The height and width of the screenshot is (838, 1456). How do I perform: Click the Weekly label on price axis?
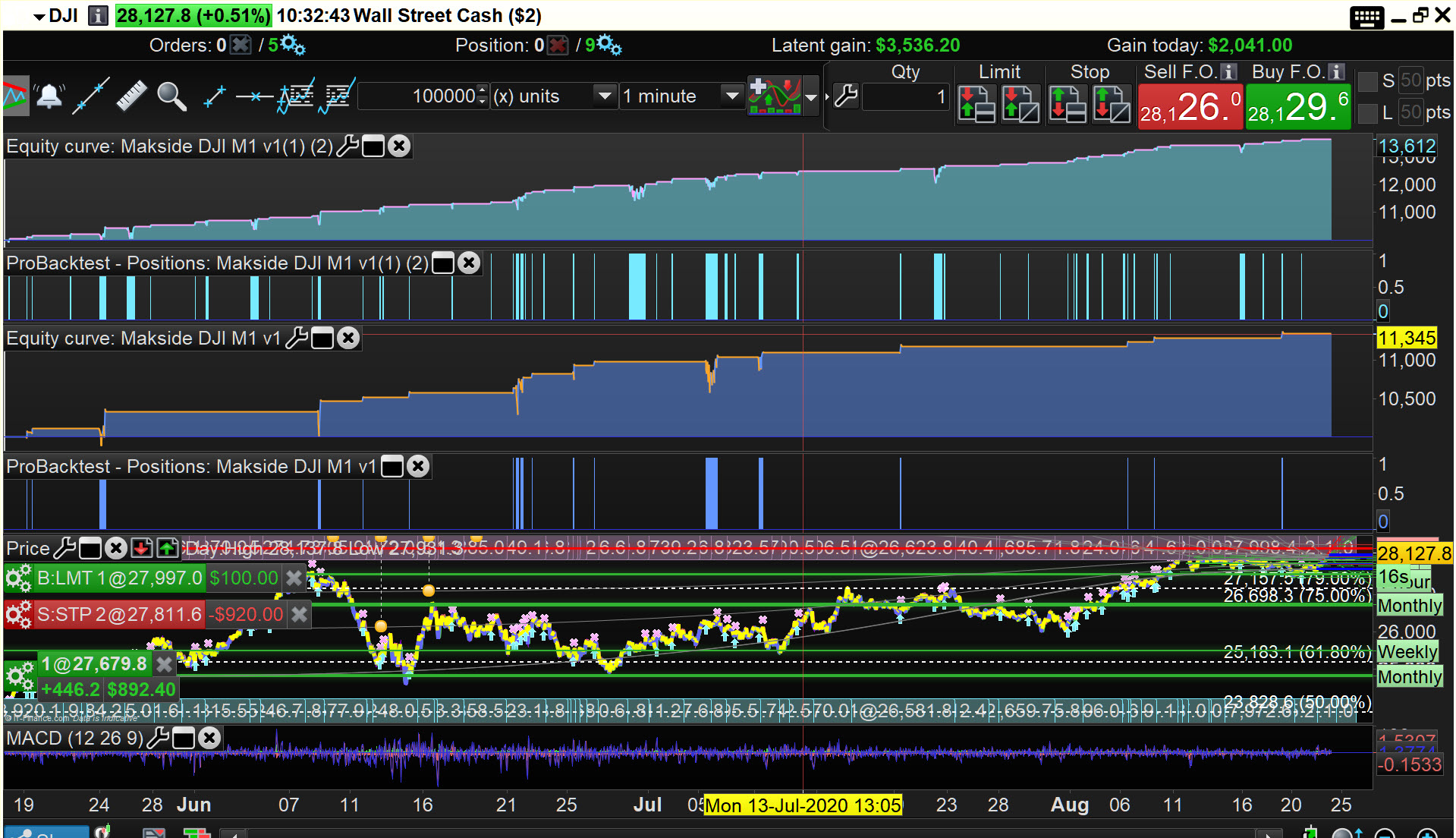(1407, 652)
